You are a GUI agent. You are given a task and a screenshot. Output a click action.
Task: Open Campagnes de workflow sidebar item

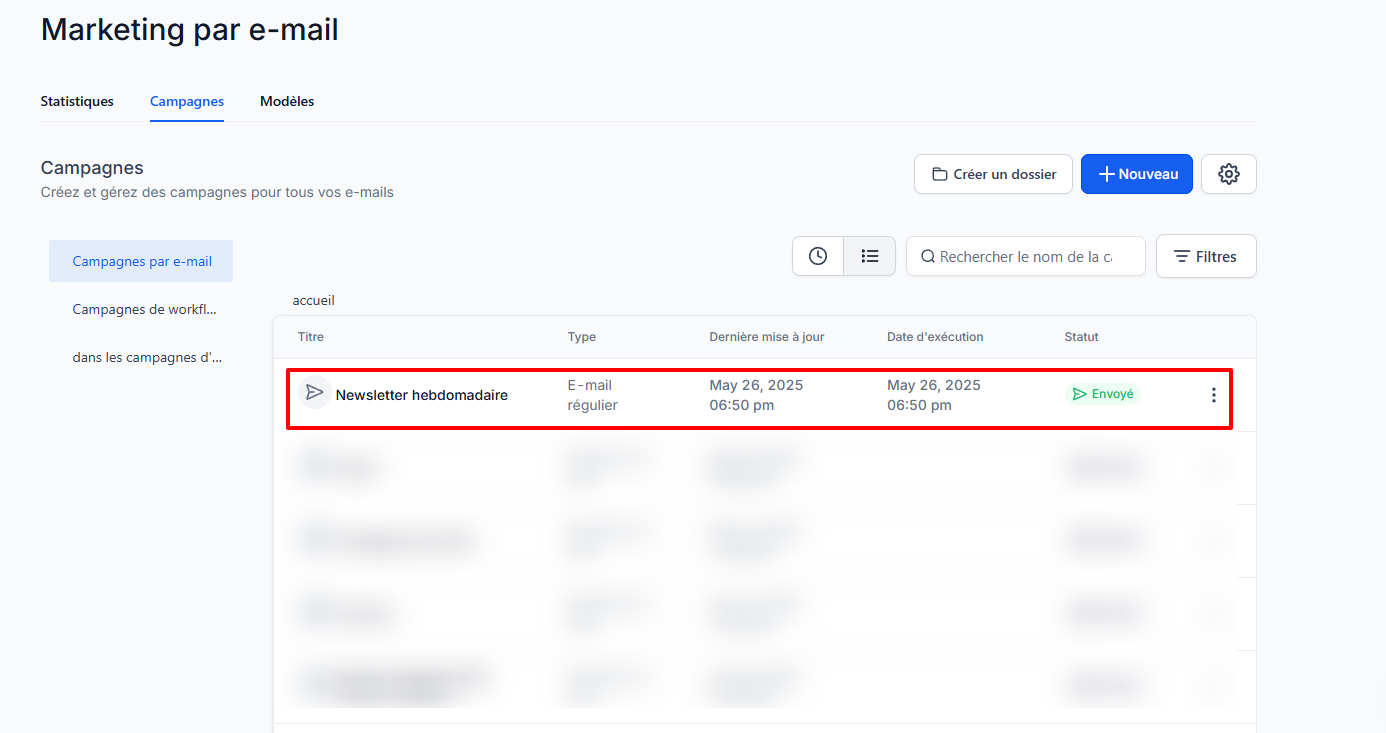click(x=144, y=309)
